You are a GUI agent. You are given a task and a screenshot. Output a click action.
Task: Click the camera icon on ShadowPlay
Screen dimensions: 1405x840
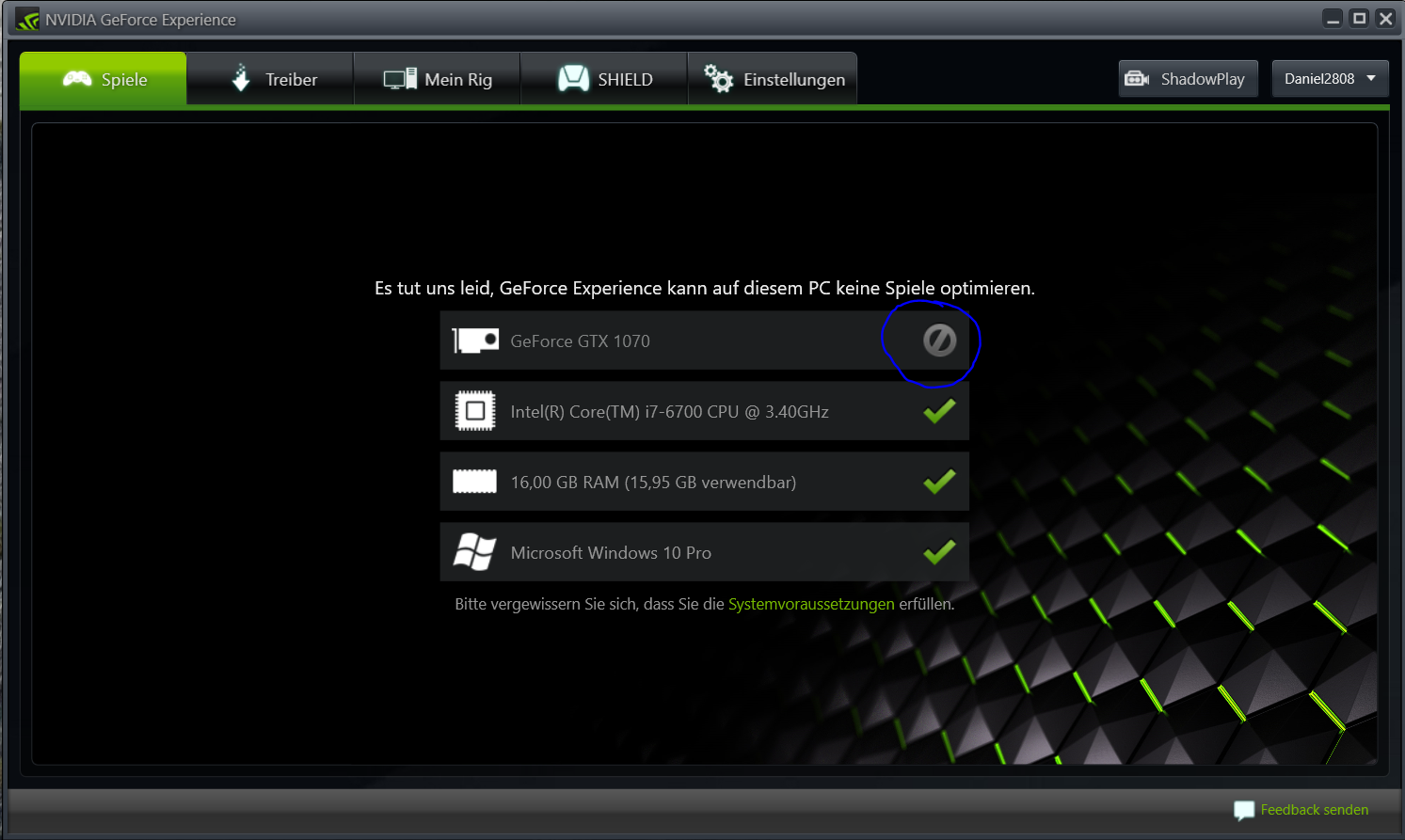tap(1137, 79)
